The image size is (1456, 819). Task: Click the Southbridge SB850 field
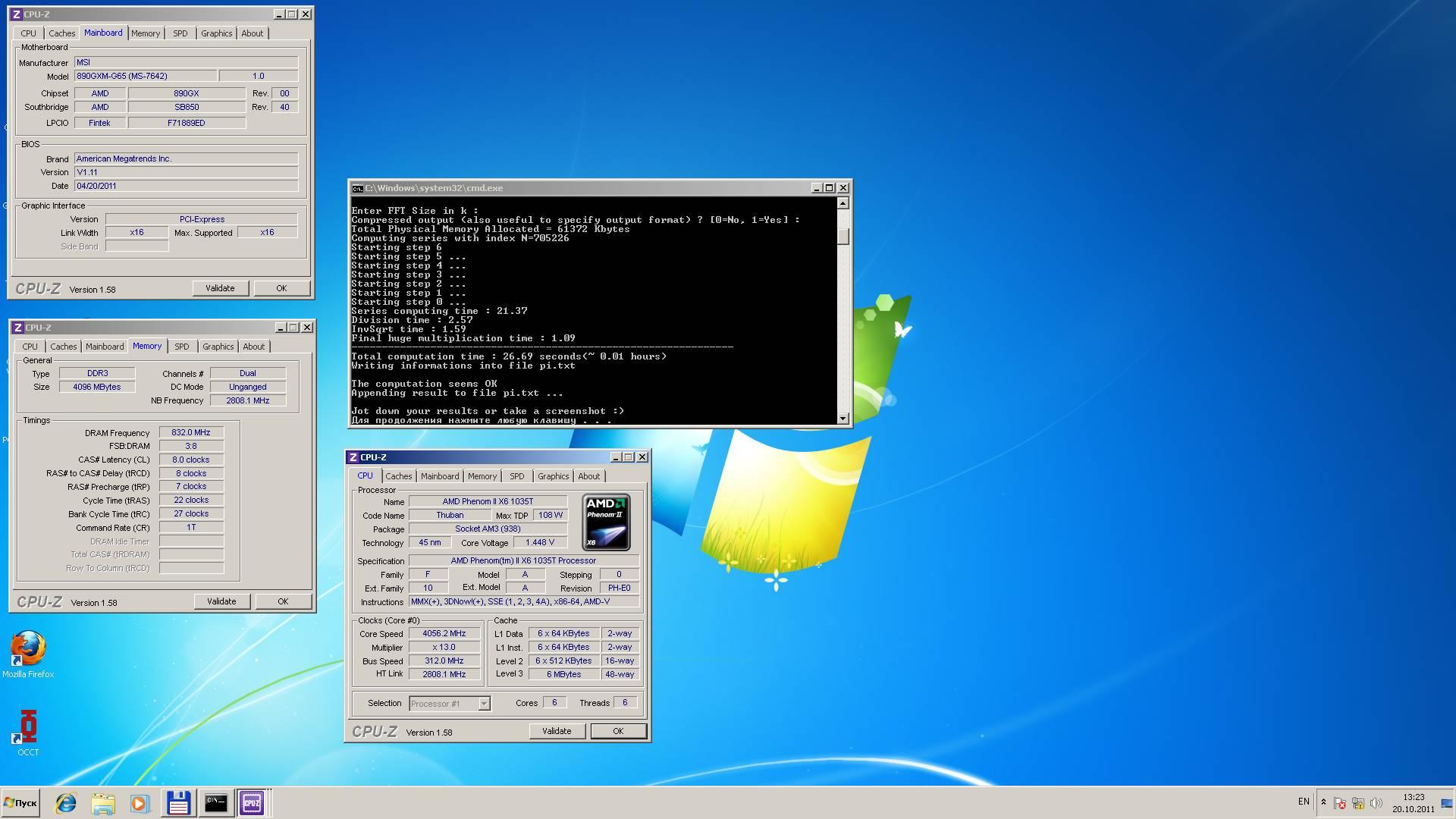(x=187, y=107)
